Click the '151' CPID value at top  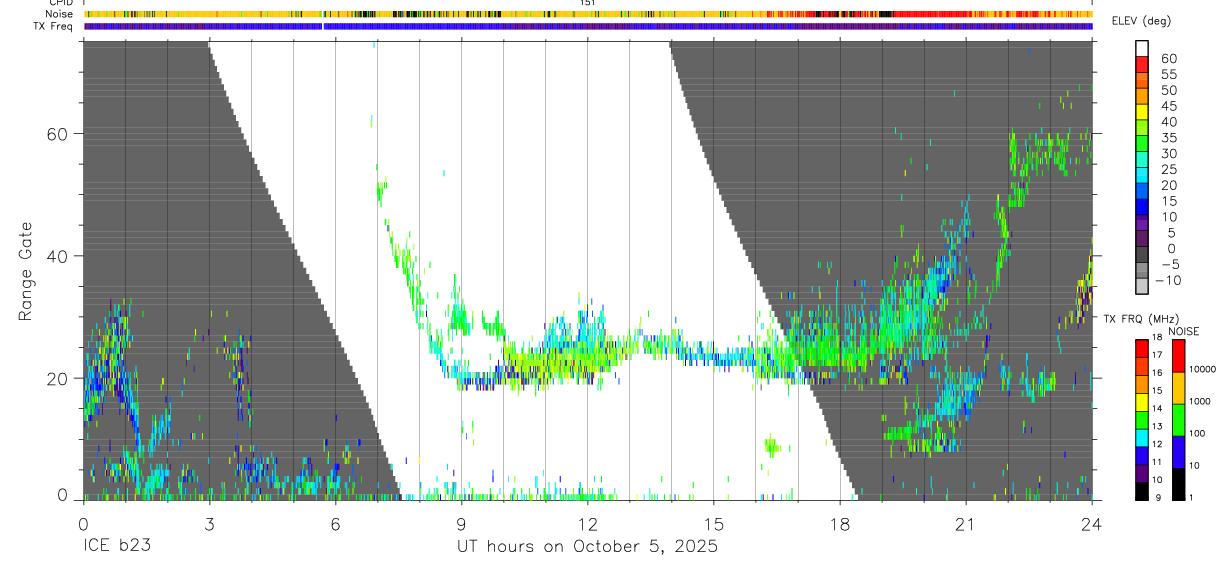(588, 3)
